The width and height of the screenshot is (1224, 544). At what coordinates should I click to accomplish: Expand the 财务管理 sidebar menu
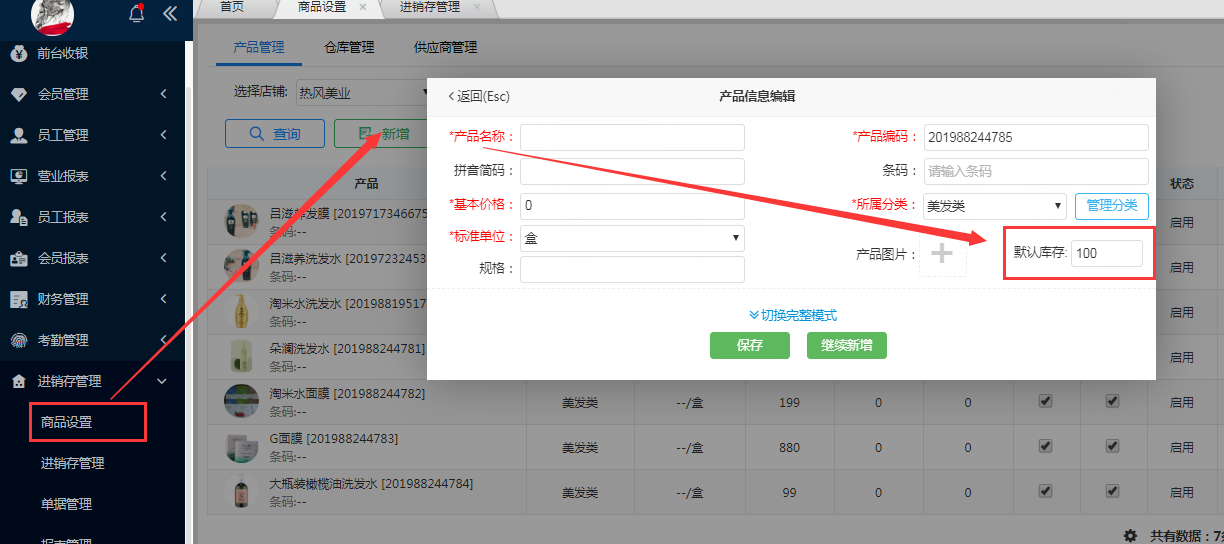click(x=163, y=299)
